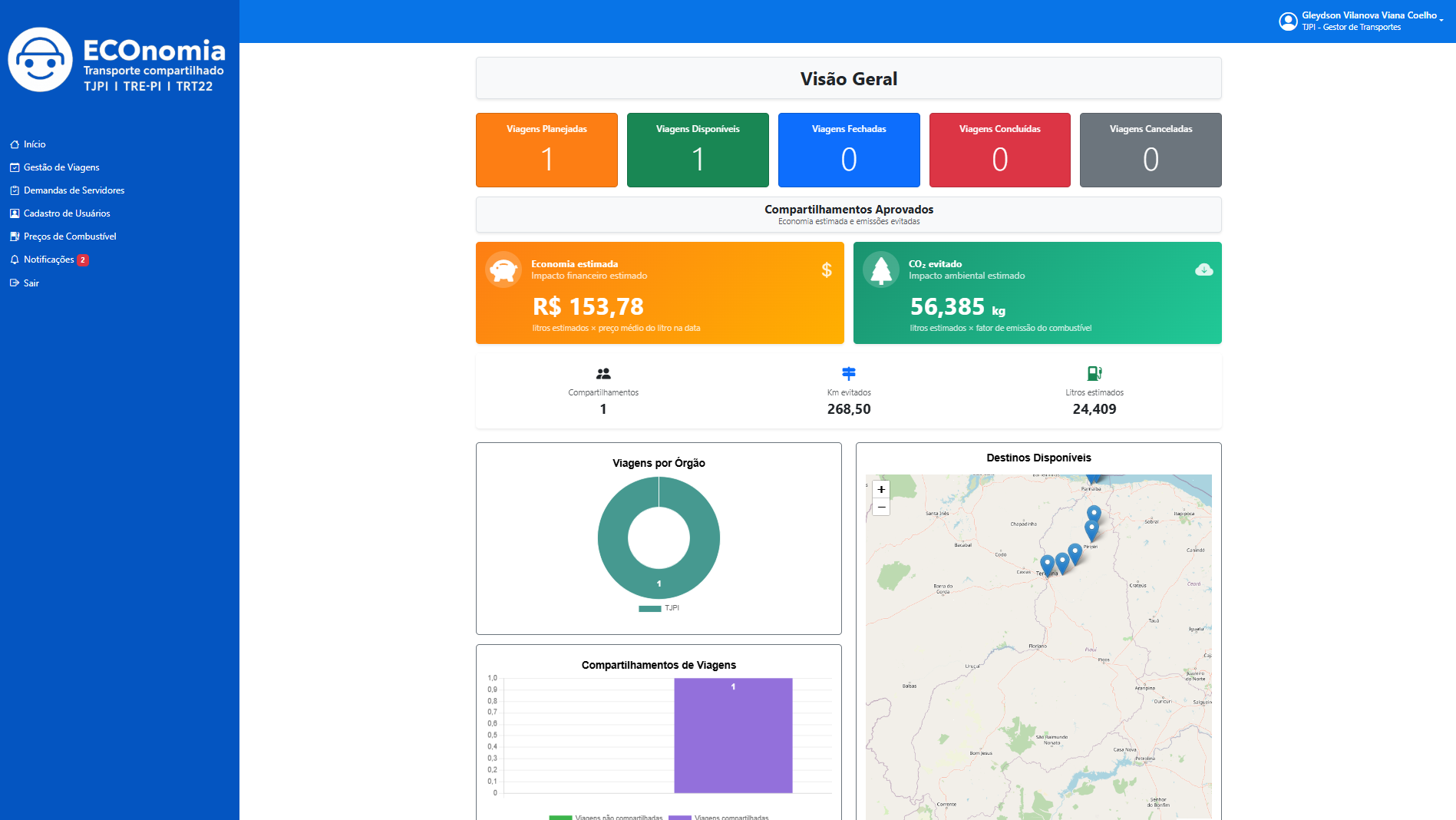Click the piggy bank icon on Economia estimada
The height and width of the screenshot is (820, 1456).
tap(503, 269)
